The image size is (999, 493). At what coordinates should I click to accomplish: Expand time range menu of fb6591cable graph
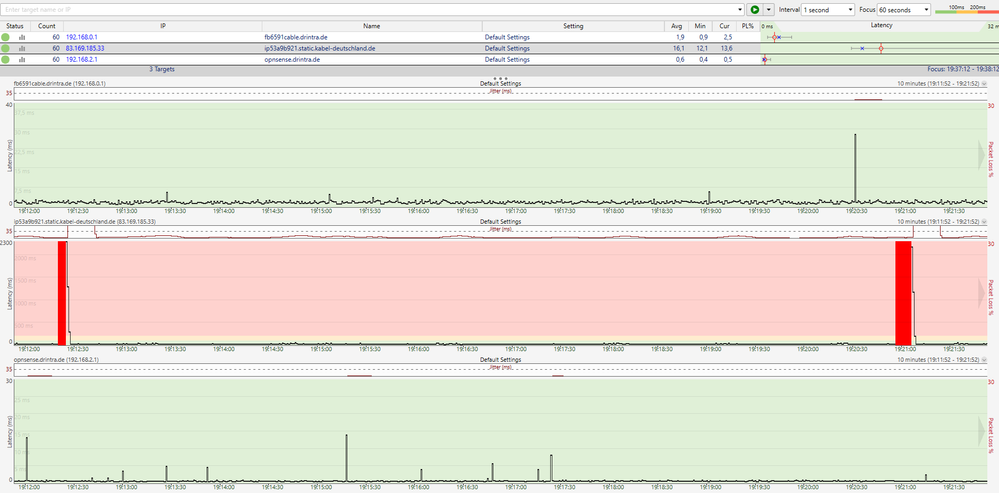(x=984, y=83)
